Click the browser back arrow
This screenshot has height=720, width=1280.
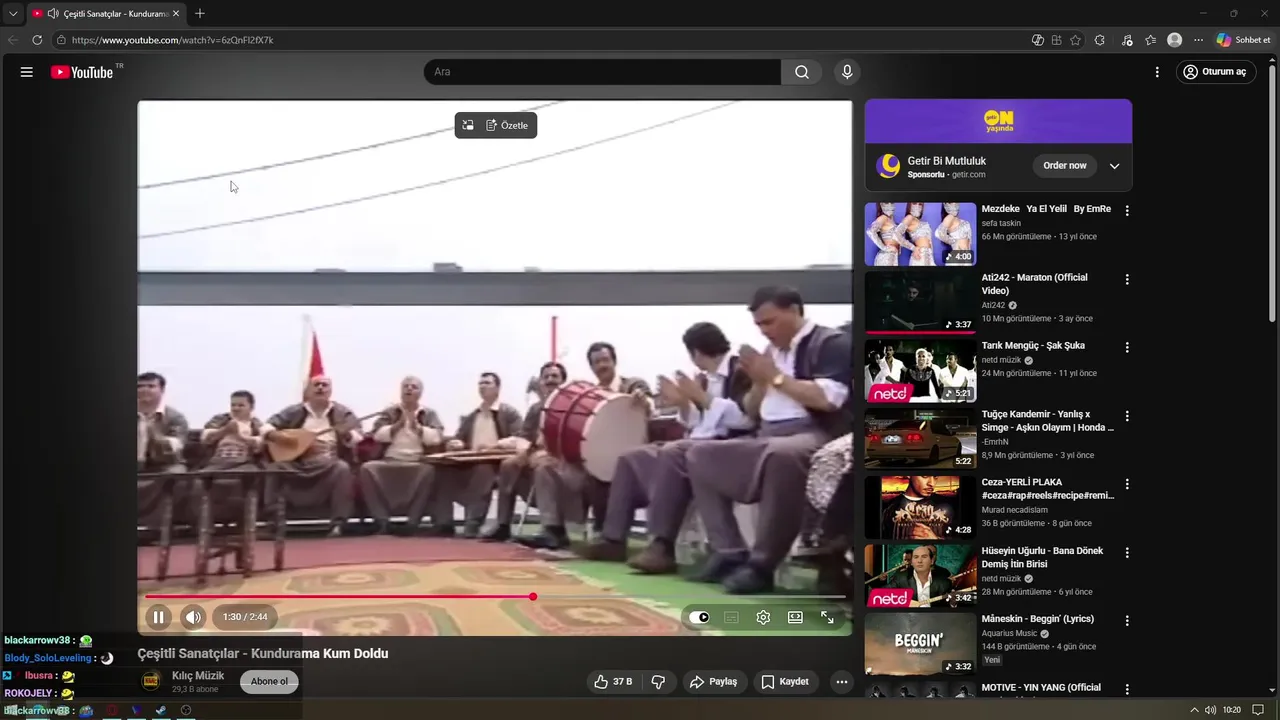[13, 40]
